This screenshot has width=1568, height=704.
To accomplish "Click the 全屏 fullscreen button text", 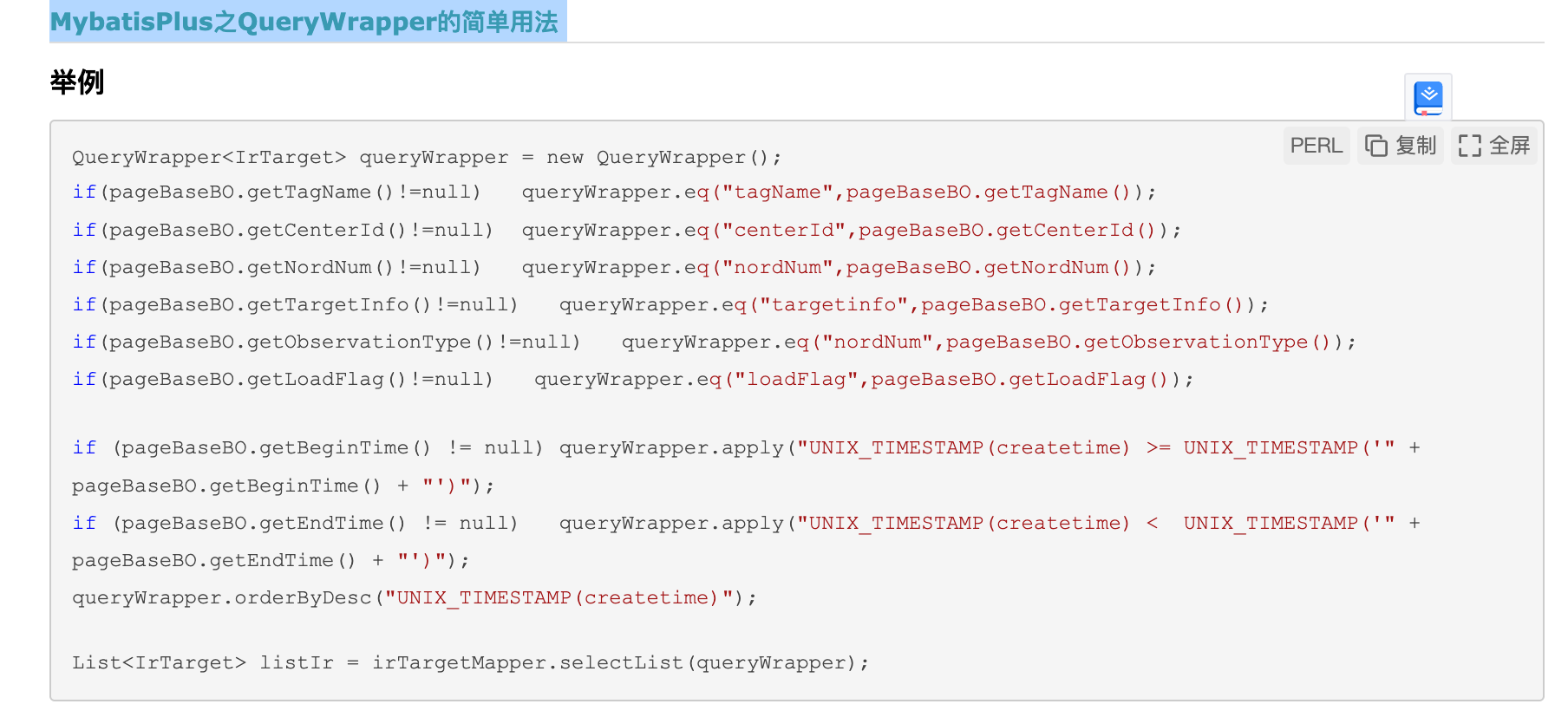I will click(x=1510, y=146).
